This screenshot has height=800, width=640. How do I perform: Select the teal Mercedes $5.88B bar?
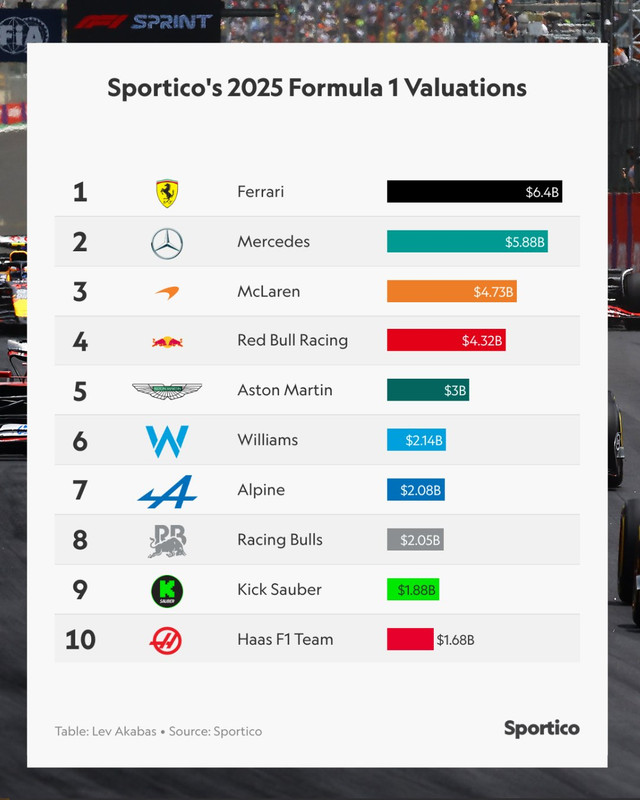[x=467, y=241]
